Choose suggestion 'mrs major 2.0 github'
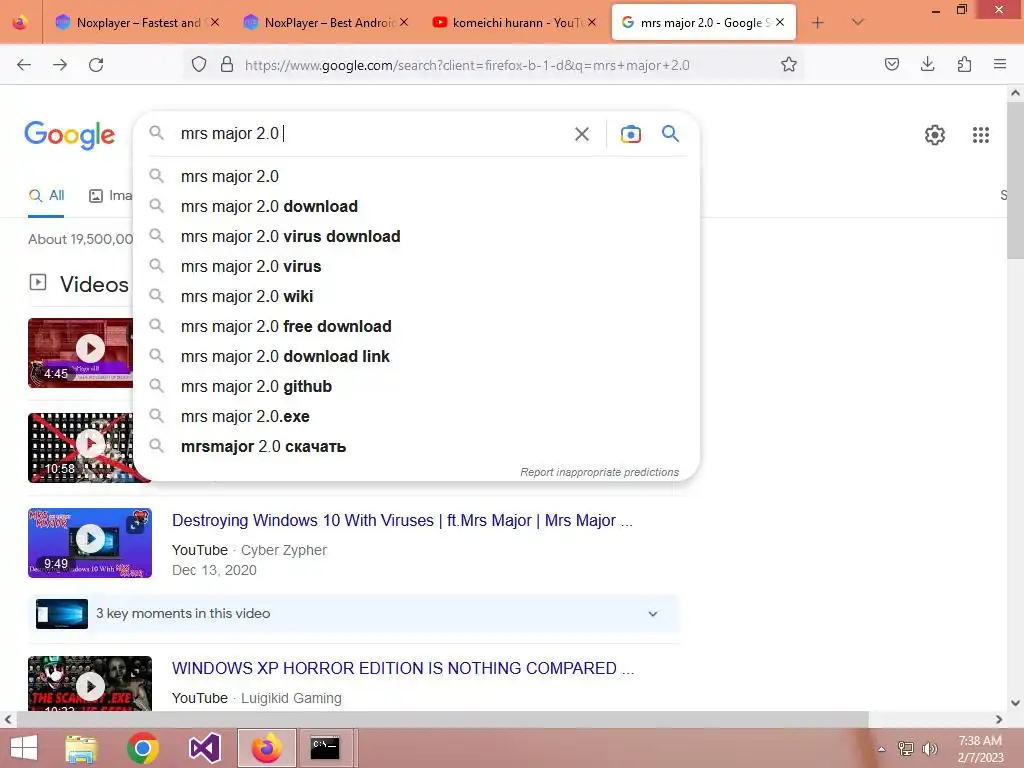 [416, 387]
